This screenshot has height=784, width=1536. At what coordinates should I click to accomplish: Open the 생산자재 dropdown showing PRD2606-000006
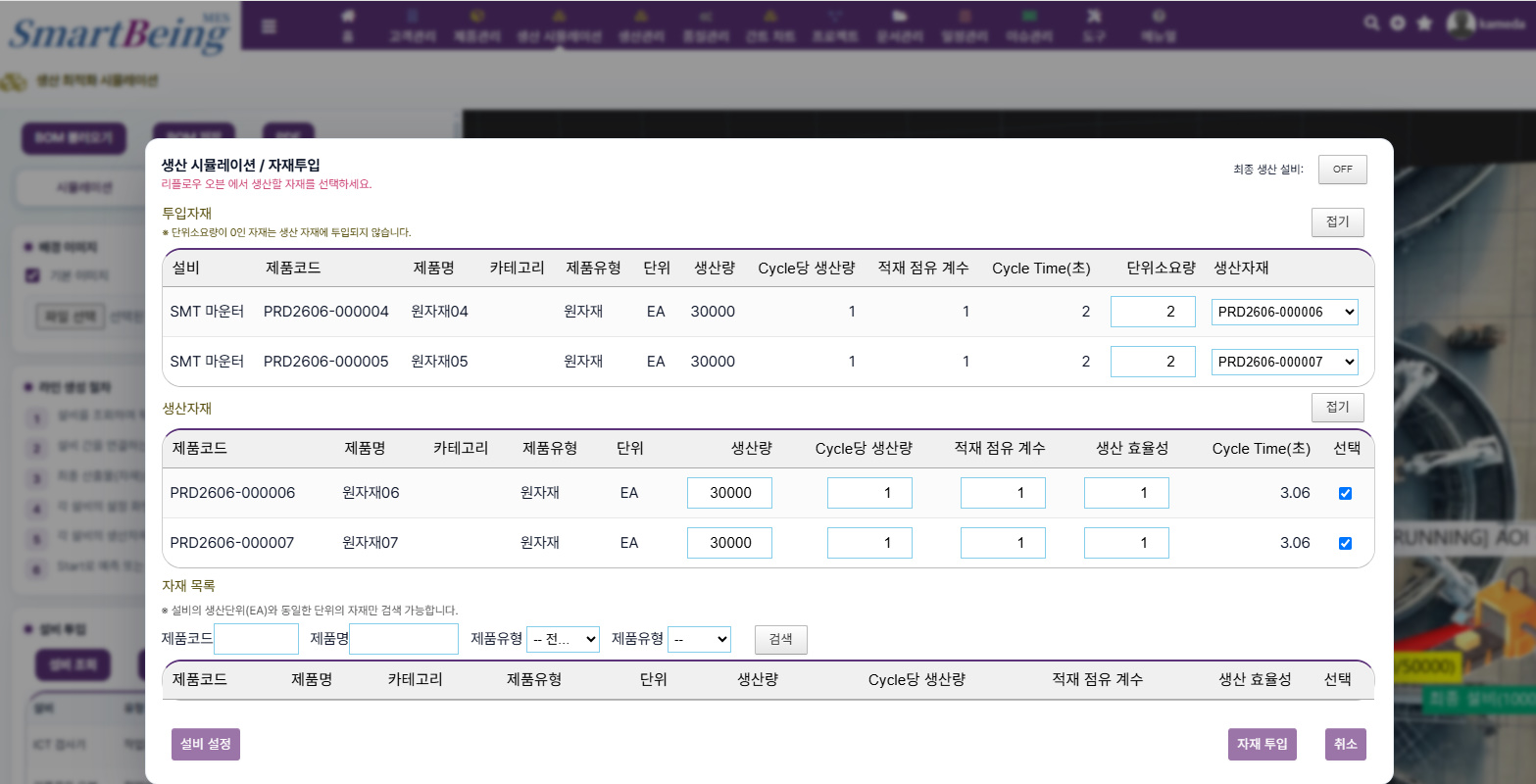1285,312
